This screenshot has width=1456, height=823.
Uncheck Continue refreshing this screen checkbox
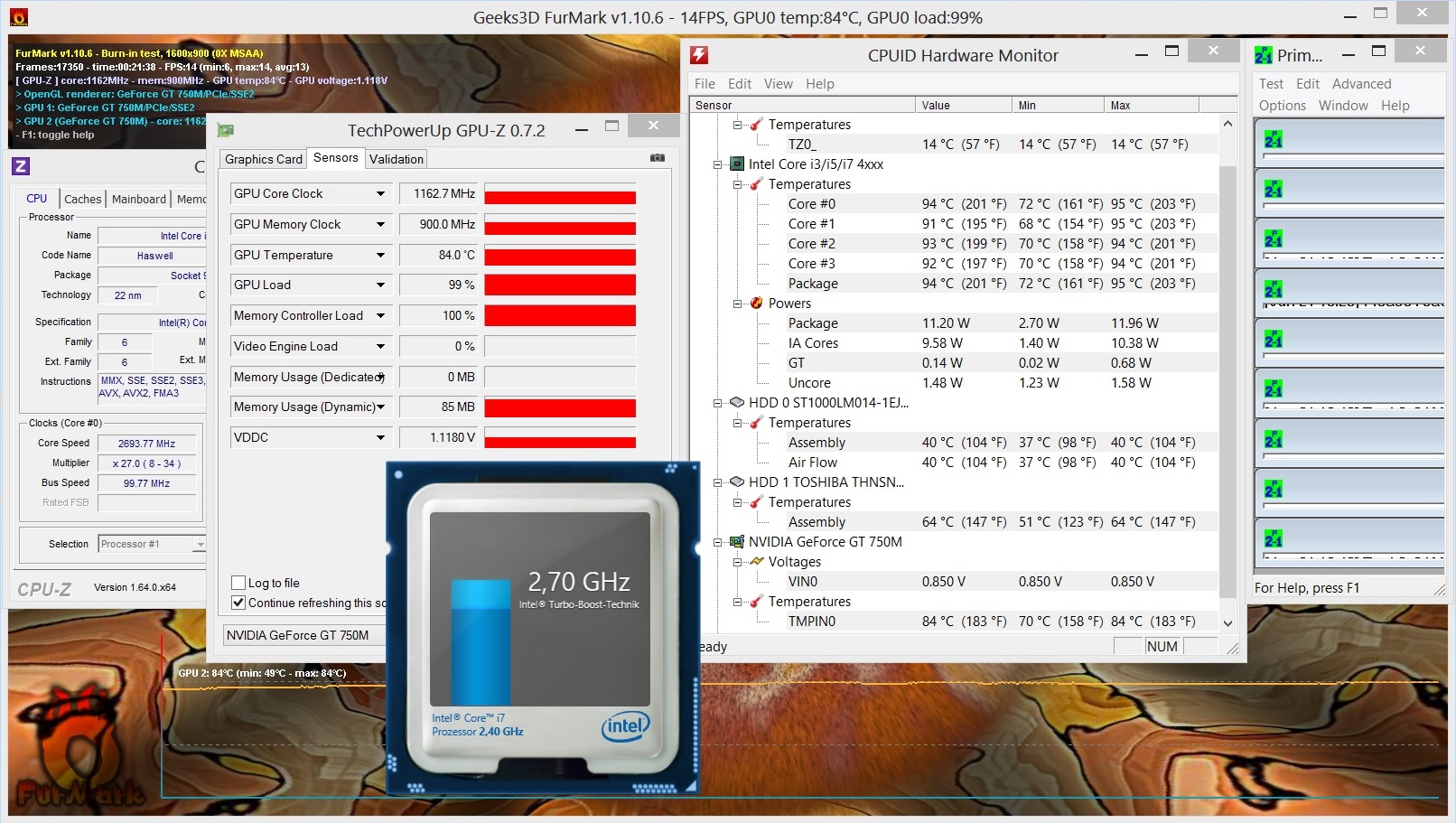click(x=238, y=603)
